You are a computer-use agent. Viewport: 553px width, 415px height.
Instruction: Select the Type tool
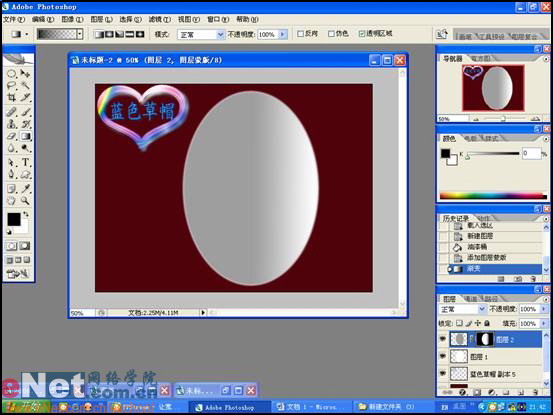pyautogui.click(x=25, y=163)
